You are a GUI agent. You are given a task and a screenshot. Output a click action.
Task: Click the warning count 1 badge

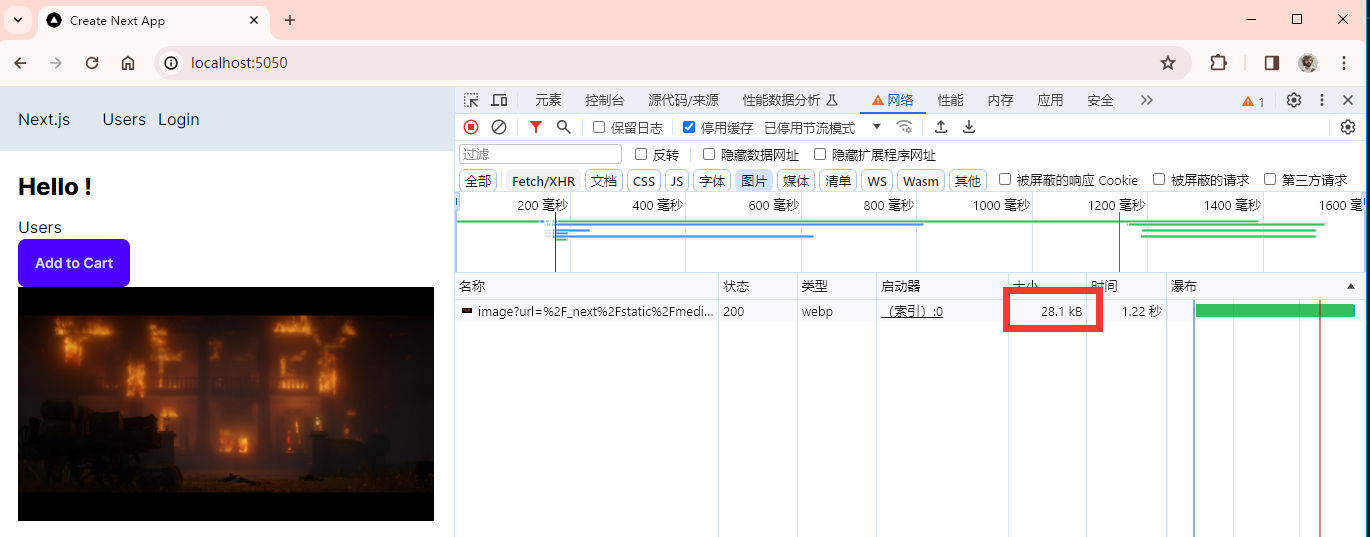1253,101
